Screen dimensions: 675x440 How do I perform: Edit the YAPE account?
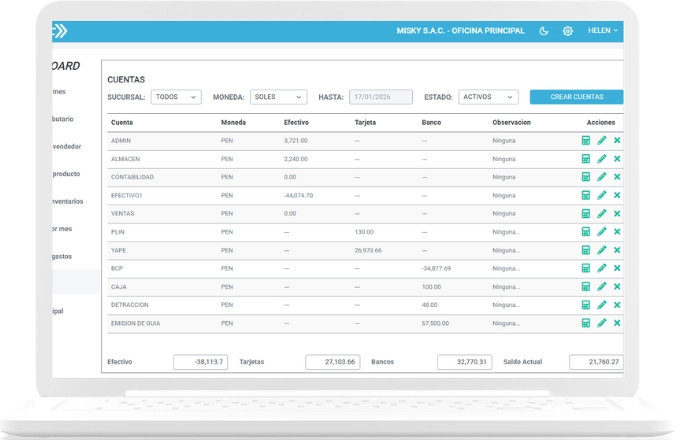pyautogui.click(x=601, y=250)
